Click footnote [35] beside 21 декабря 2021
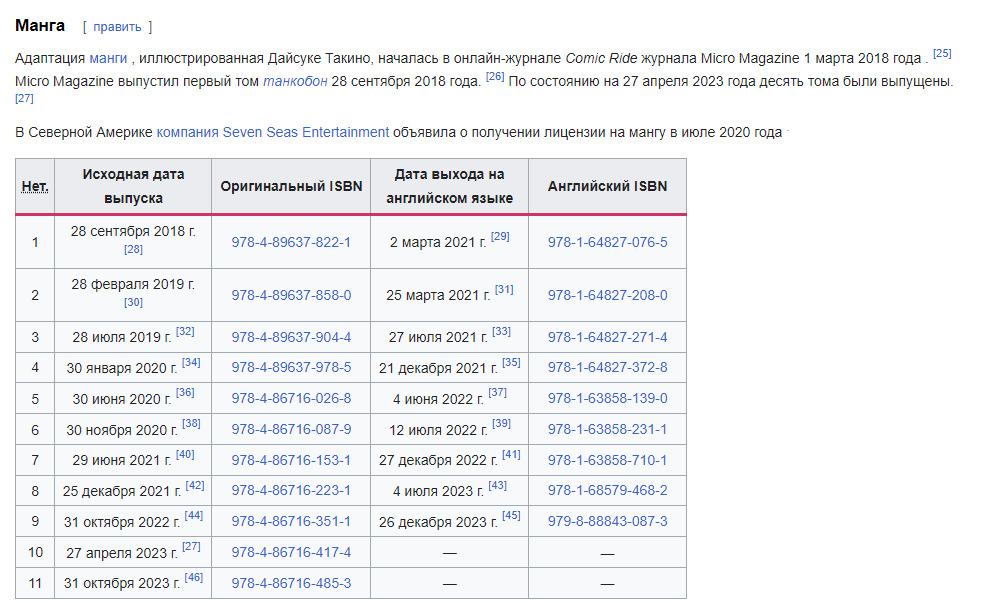The height and width of the screenshot is (603, 1003). tap(511, 362)
